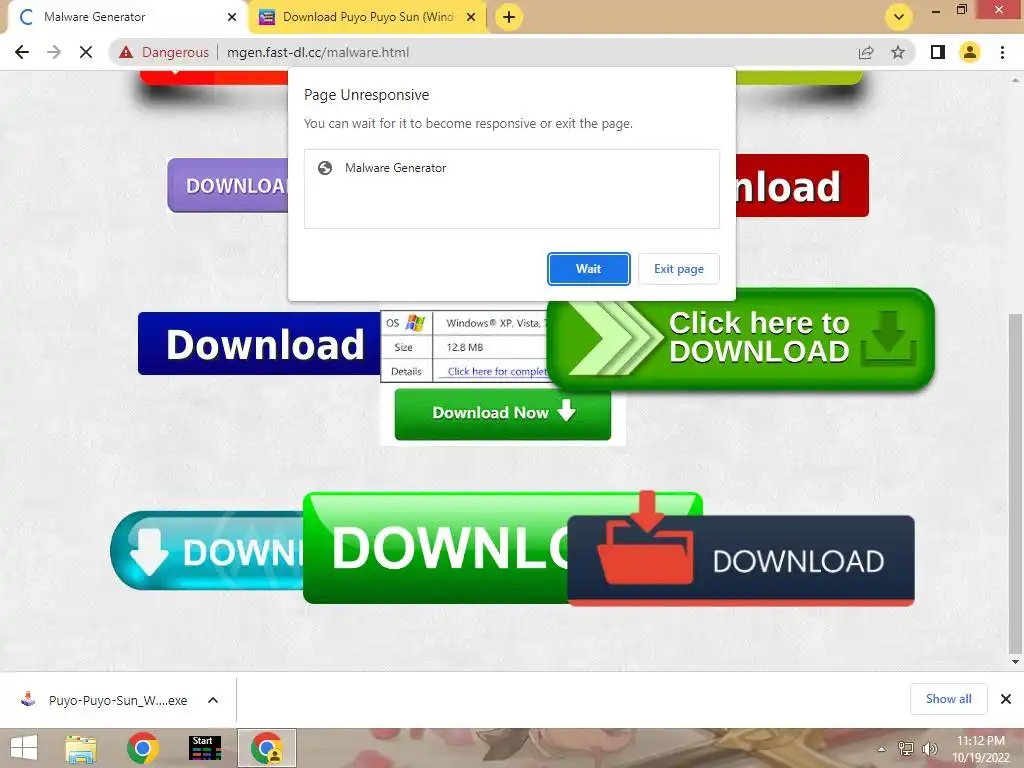Open the Chrome profile avatar
The image size is (1024, 768).
pos(970,52)
